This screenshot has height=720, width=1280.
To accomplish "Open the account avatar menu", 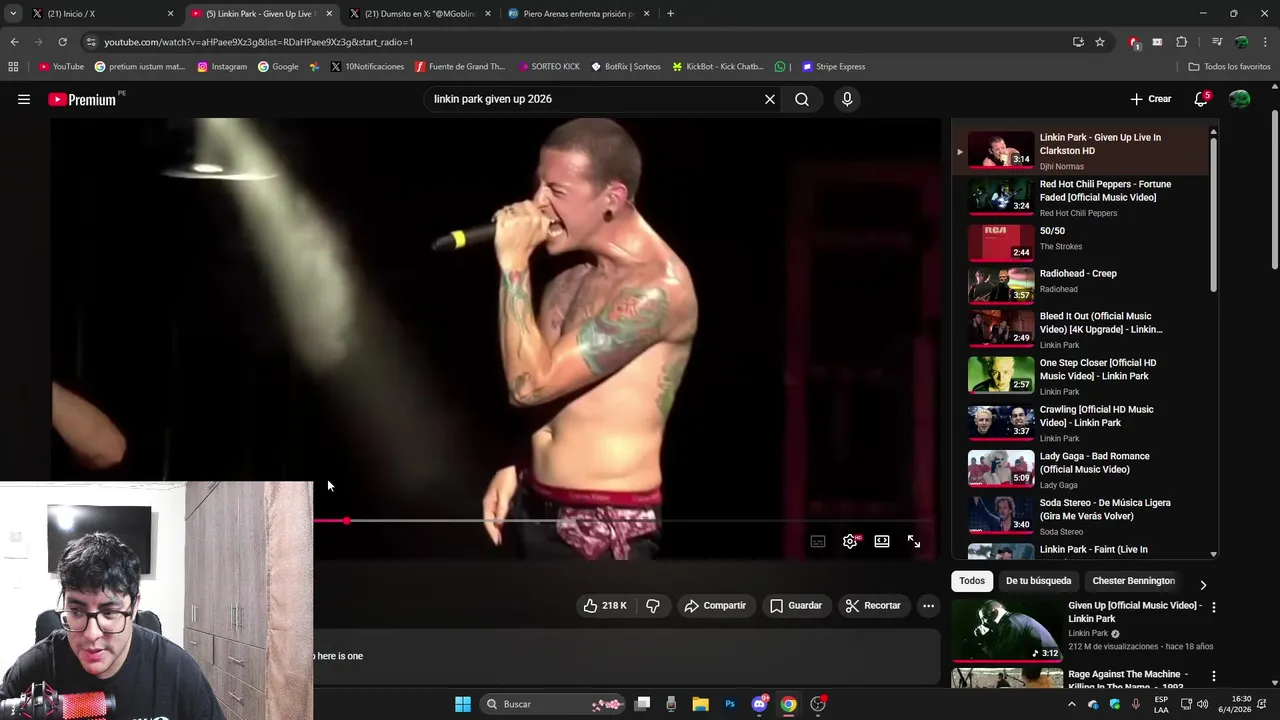I will pos(1239,99).
